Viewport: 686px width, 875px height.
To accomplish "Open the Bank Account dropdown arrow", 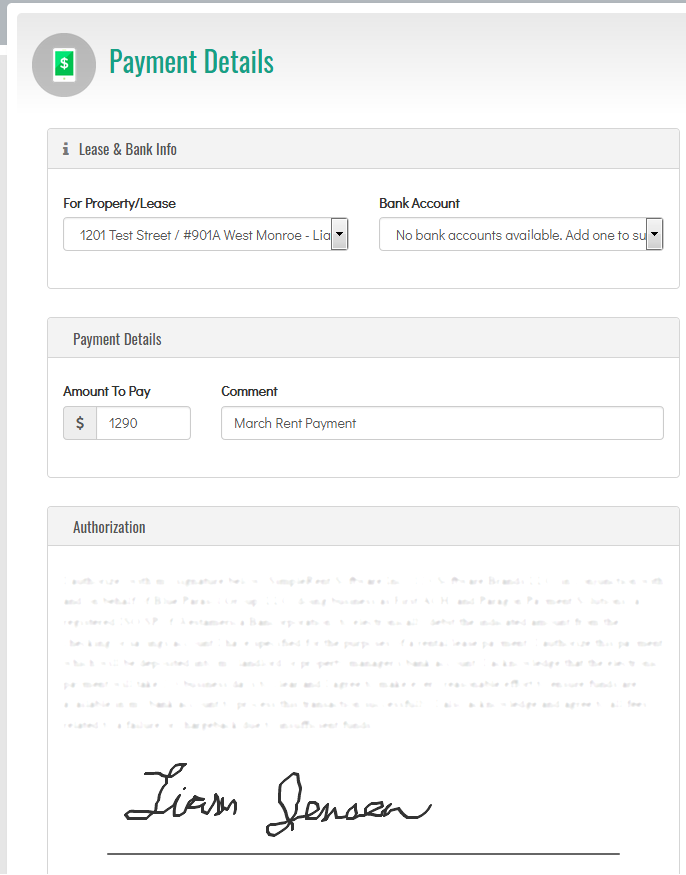I will [654, 234].
